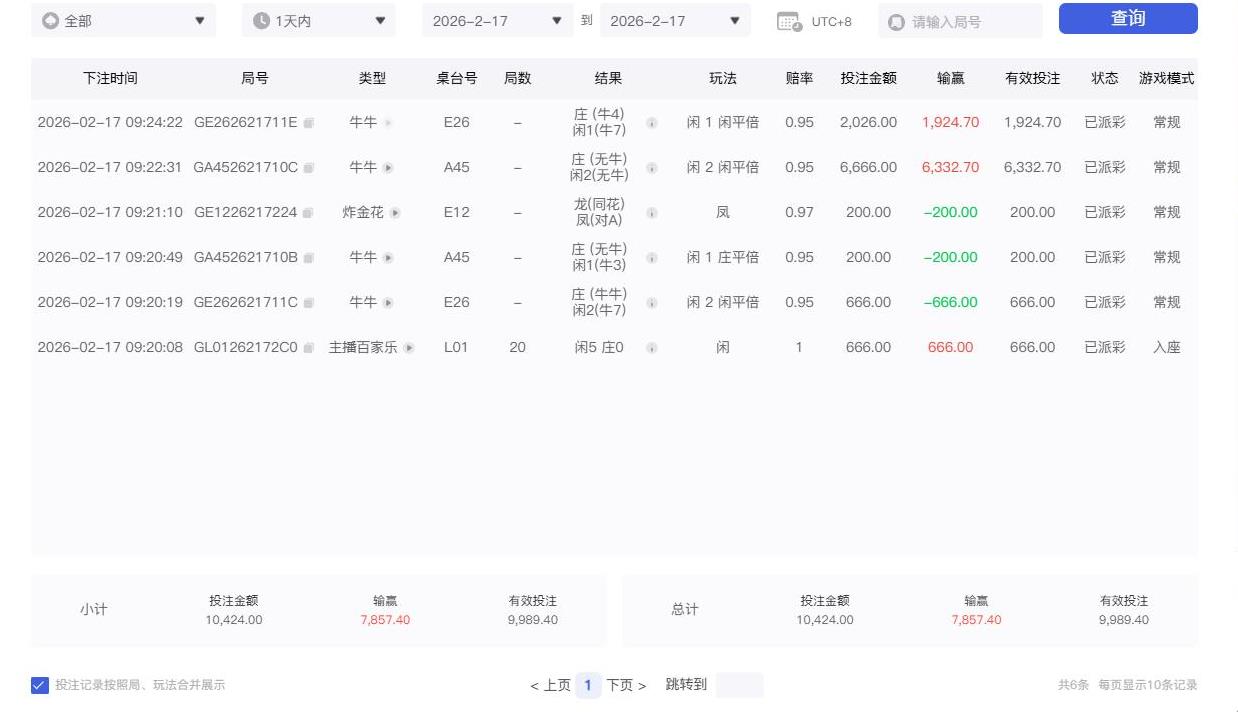Image resolution: width=1238 pixels, height=712 pixels.
Task: Click the 查询 search button
Action: (x=1127, y=18)
